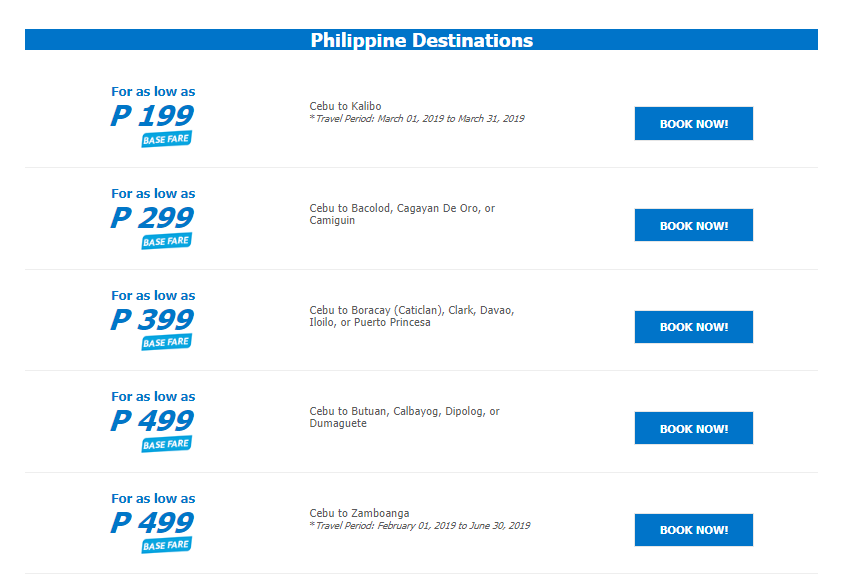The width and height of the screenshot is (851, 588).
Task: Click the Base Fare badge under P 299
Action: click(166, 241)
